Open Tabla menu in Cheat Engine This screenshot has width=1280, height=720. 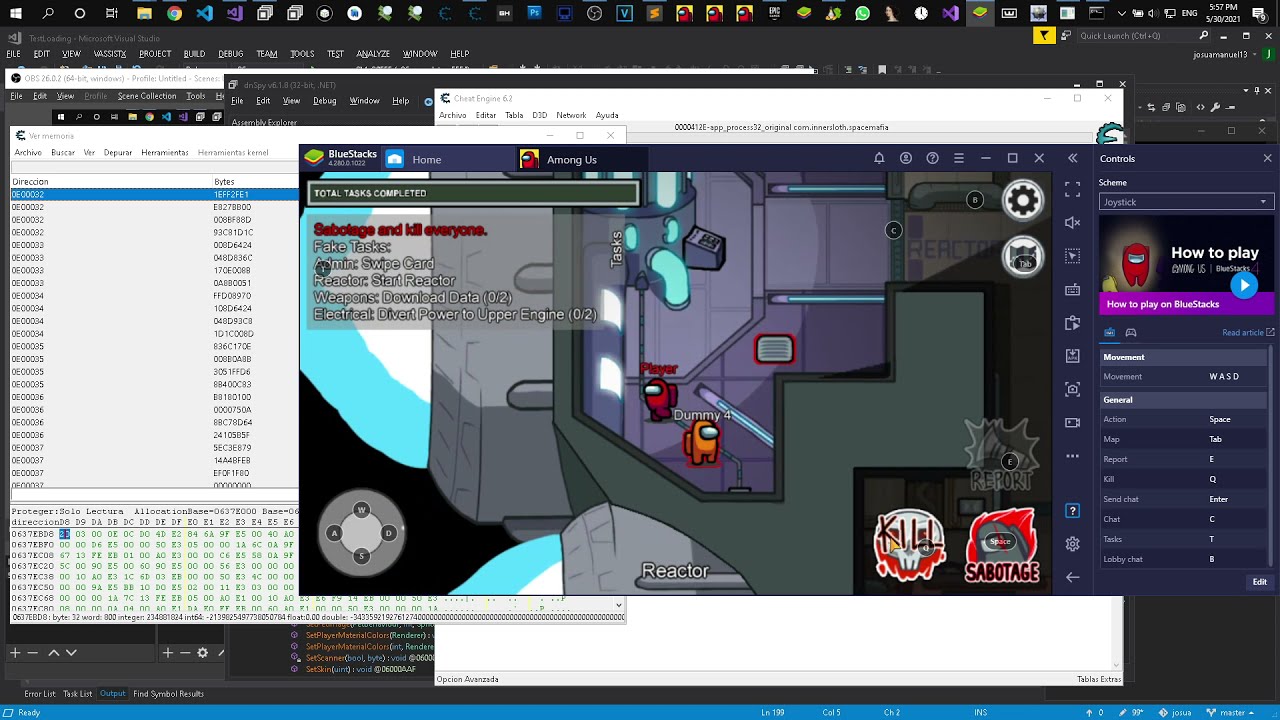(514, 115)
